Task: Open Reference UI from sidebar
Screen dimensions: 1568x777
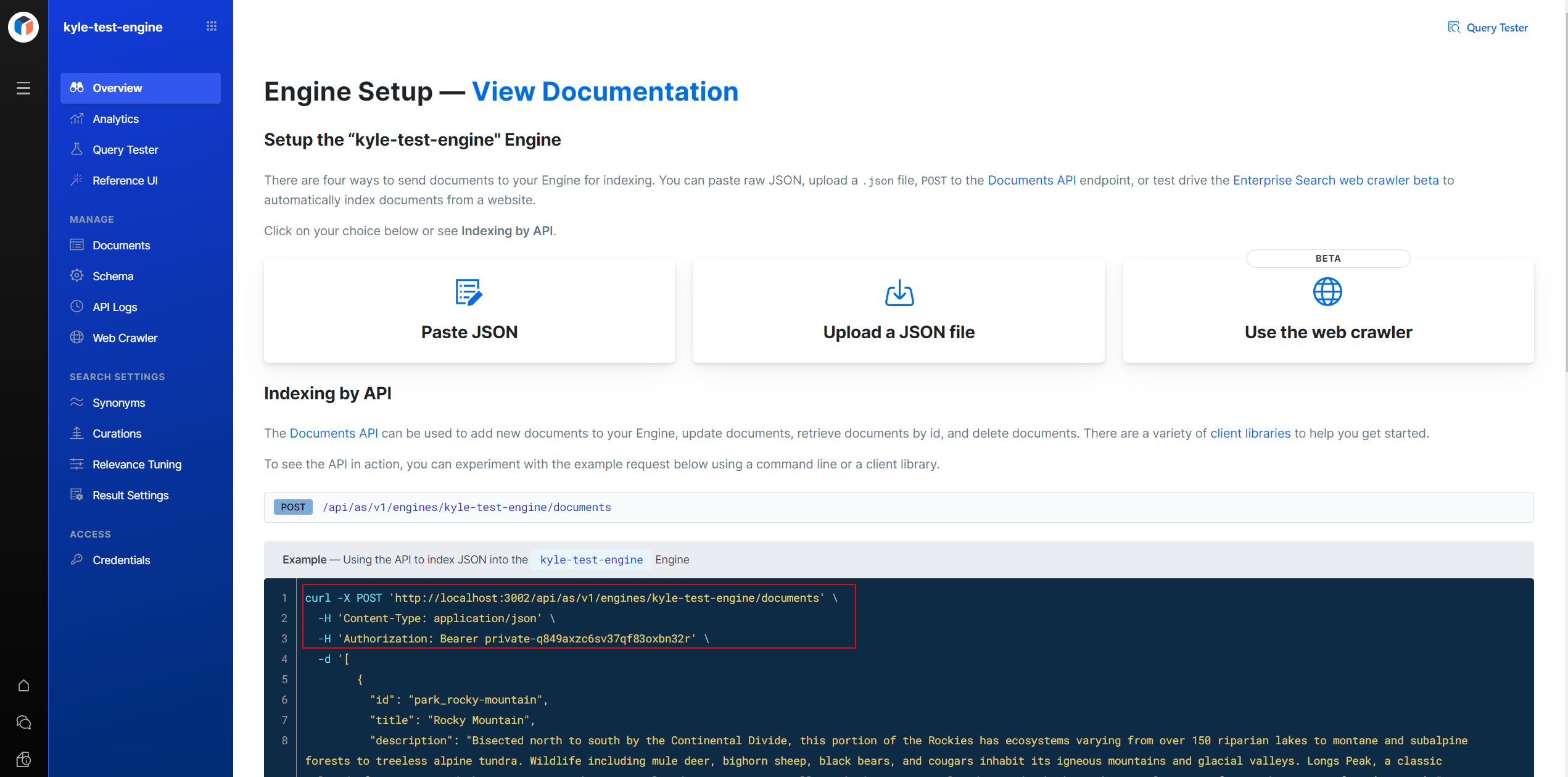Action: coord(125,181)
